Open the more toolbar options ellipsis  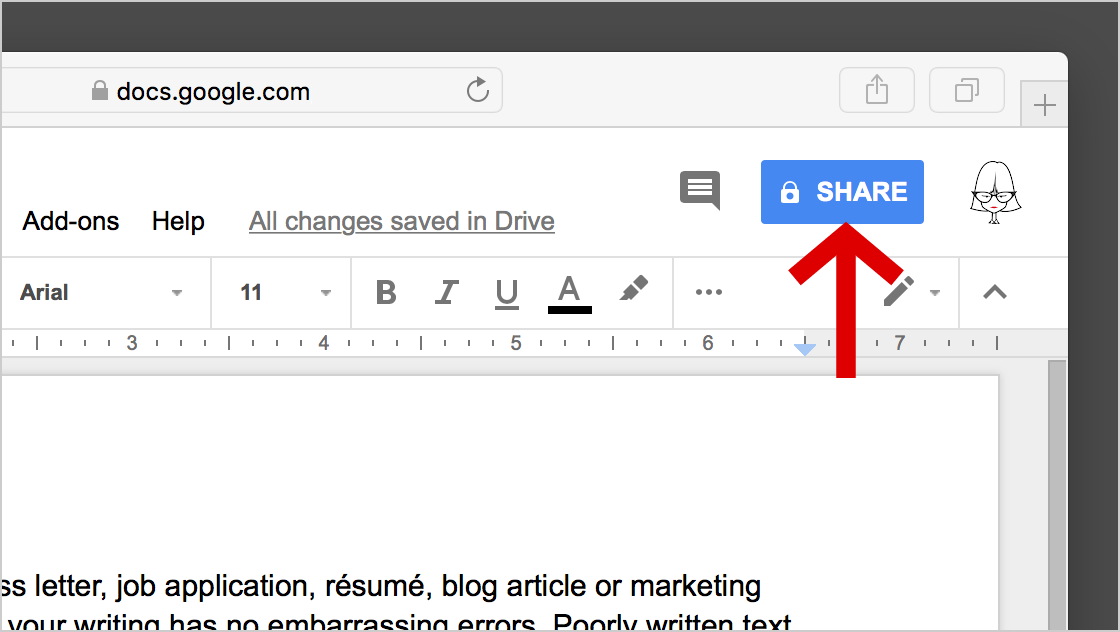(x=708, y=293)
